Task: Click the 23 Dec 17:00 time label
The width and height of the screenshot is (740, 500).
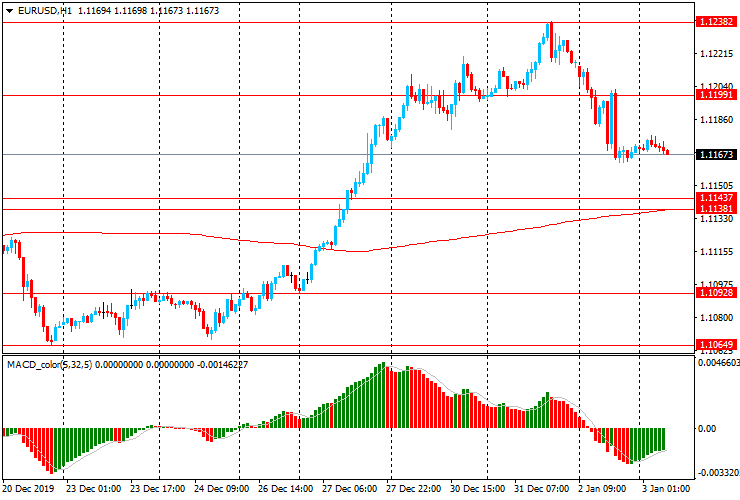Action: click(x=157, y=488)
